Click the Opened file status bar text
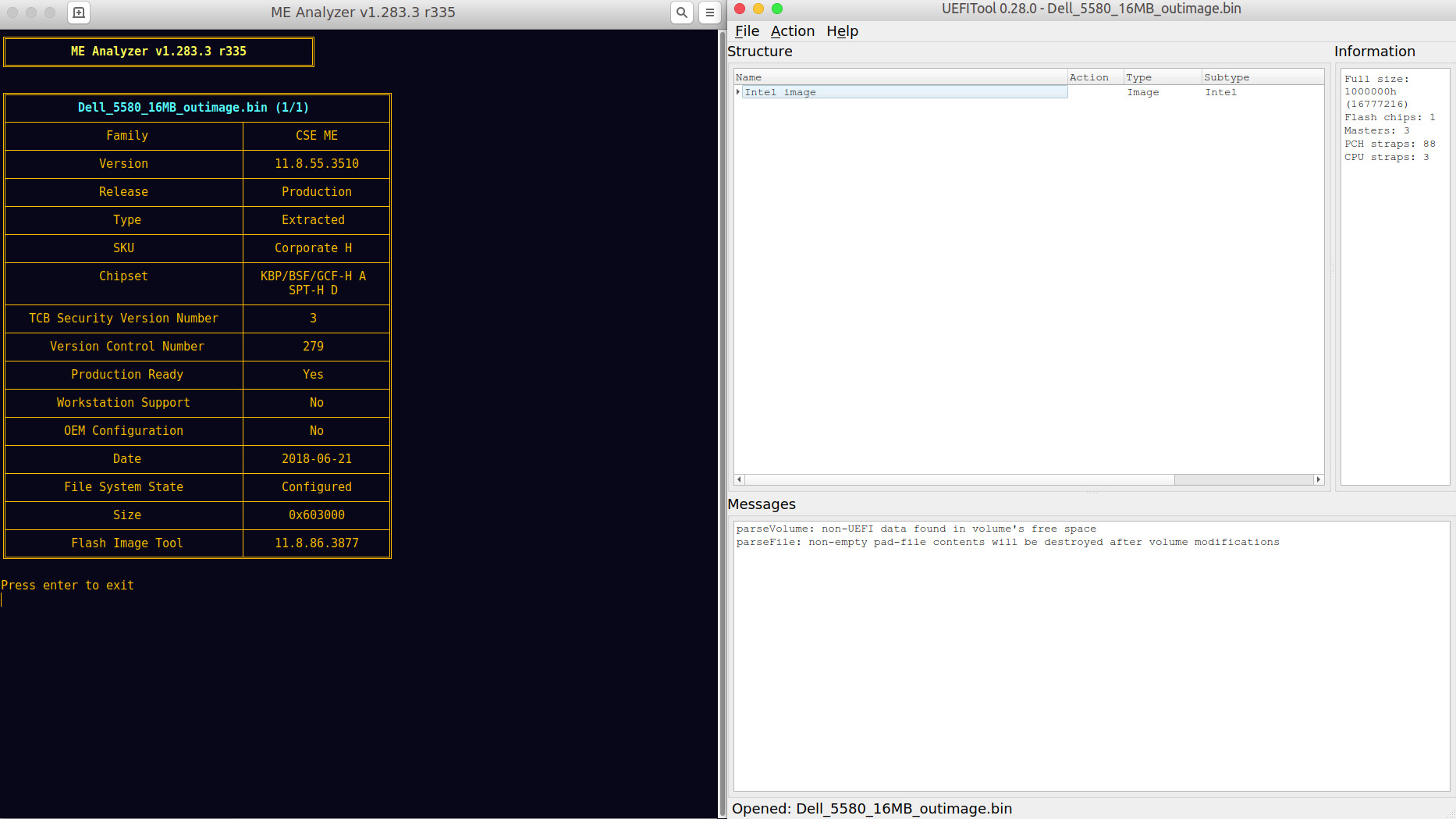 point(872,809)
